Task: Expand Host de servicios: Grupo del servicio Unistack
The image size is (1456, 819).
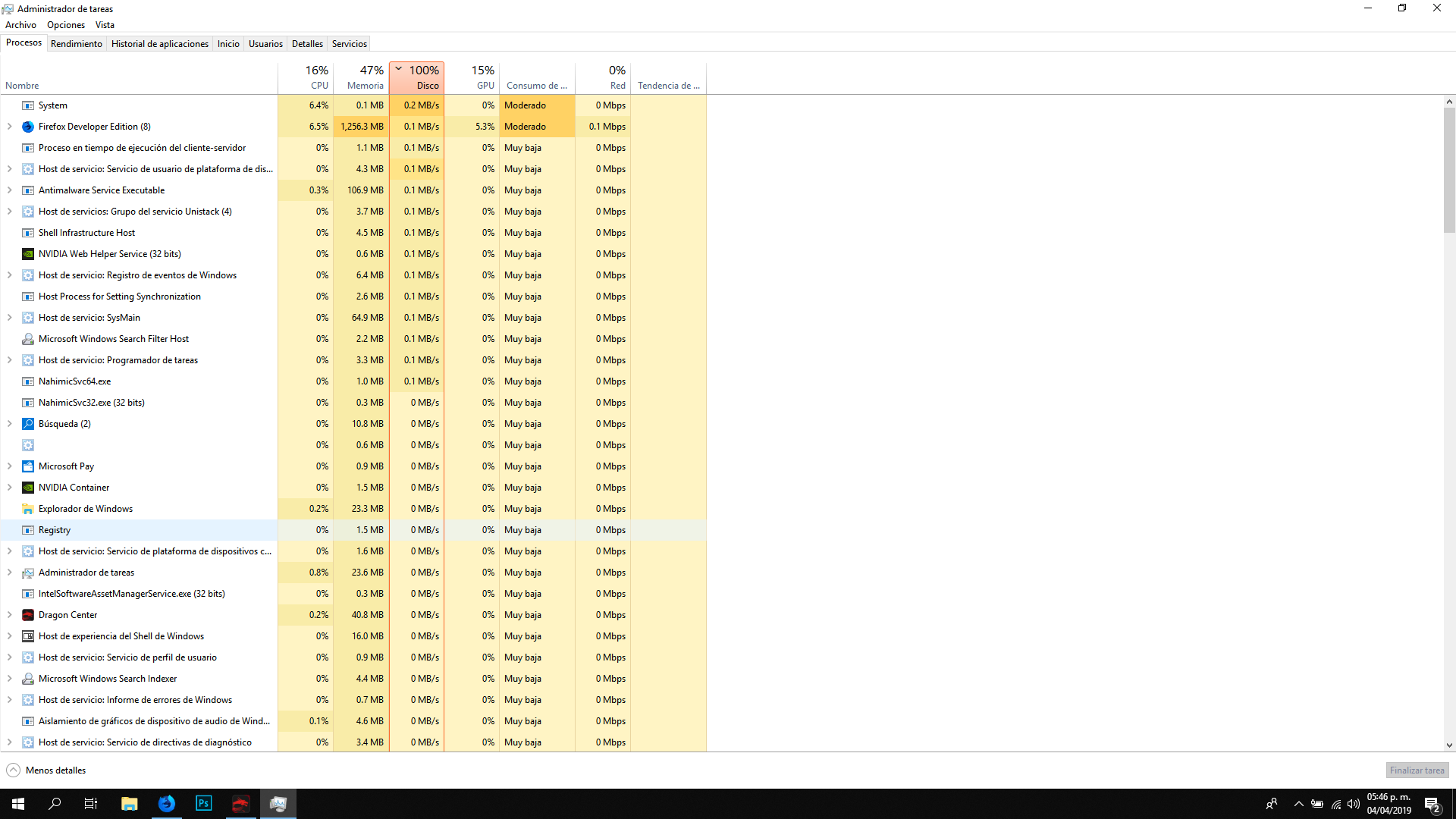Action: (9, 212)
